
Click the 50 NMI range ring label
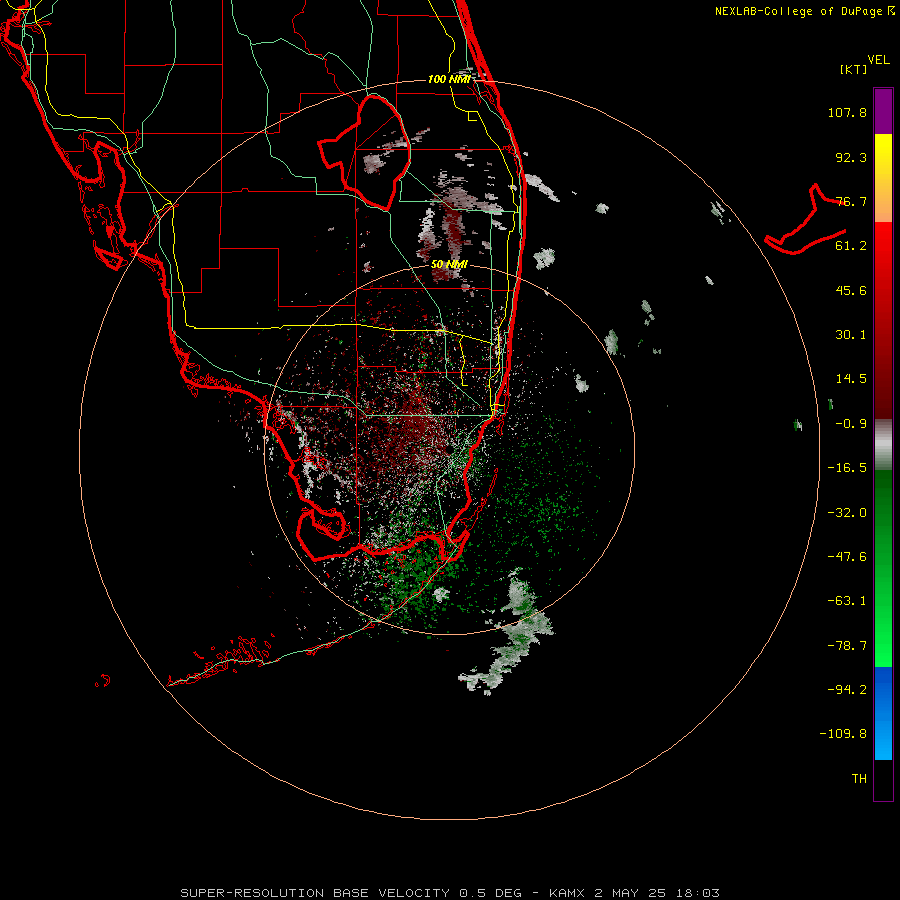pos(449,265)
